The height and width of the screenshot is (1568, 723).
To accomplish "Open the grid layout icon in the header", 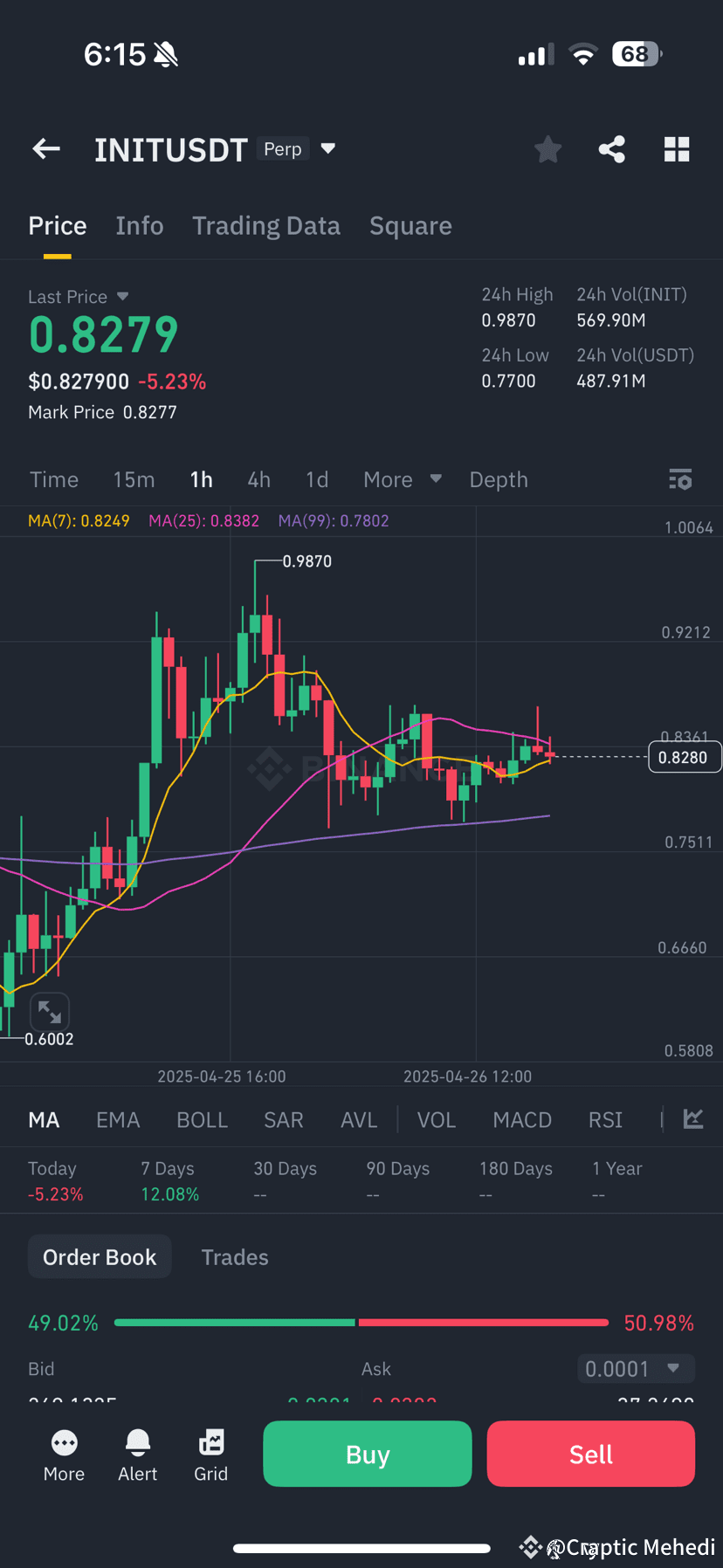I will click(x=677, y=149).
